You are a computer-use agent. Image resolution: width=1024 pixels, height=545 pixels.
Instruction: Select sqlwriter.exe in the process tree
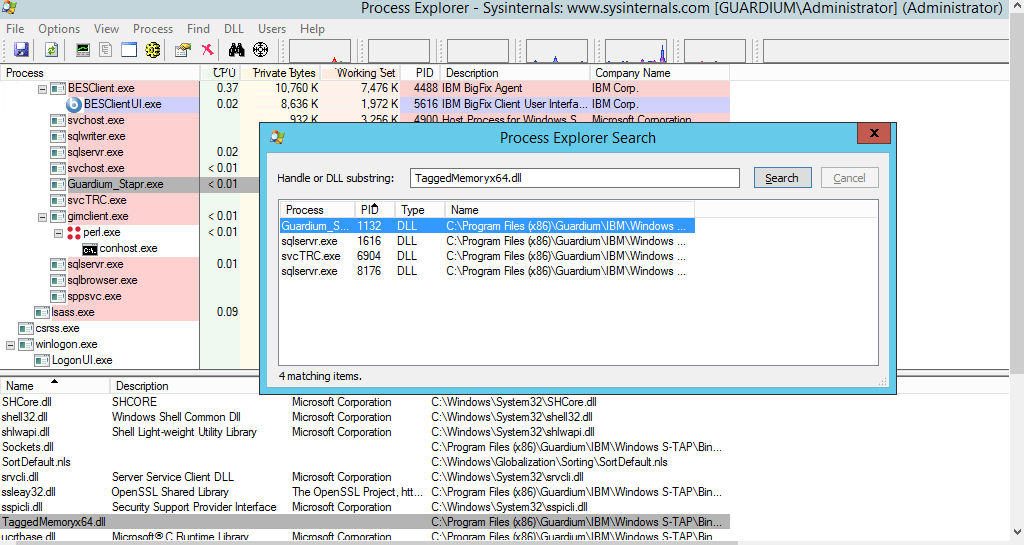pyautogui.click(x=97, y=136)
